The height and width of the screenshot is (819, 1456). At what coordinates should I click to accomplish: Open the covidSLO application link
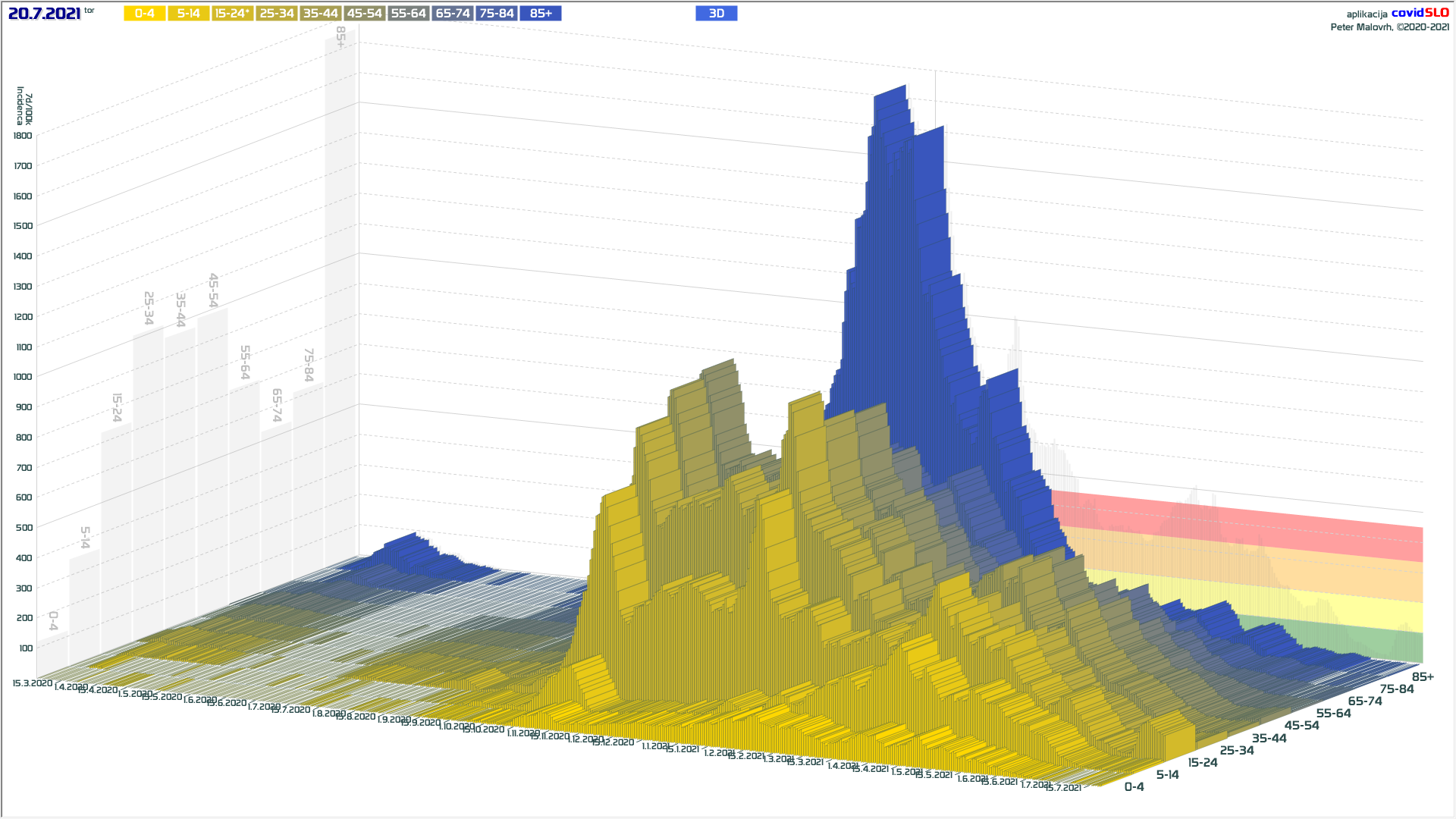point(1420,13)
